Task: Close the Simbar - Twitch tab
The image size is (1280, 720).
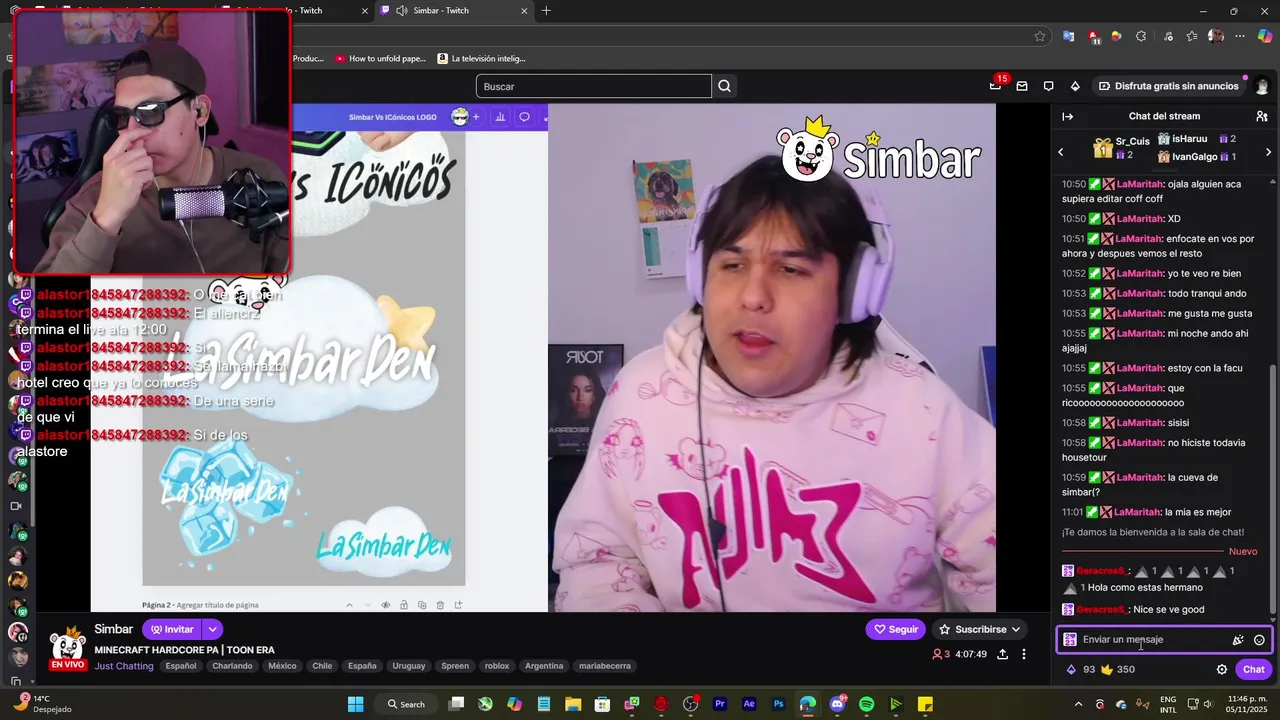Action: coord(524,11)
